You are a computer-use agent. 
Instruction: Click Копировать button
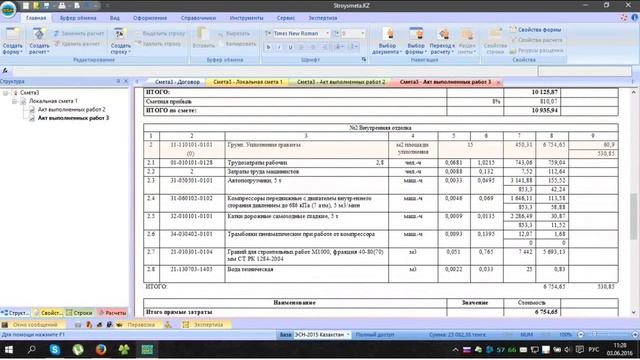[x=237, y=44]
